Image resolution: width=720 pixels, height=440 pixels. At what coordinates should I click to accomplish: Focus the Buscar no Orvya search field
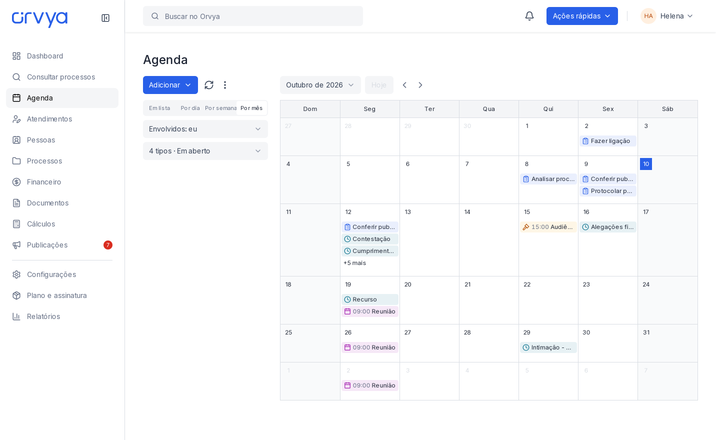[x=253, y=16]
